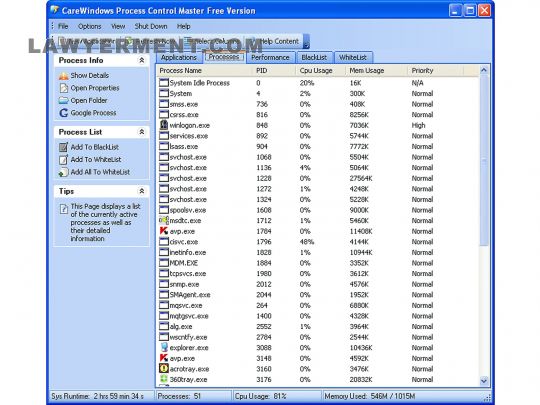Click the msdtc.exe process icon
Viewport: 540px width, 405px height.
coord(164,220)
